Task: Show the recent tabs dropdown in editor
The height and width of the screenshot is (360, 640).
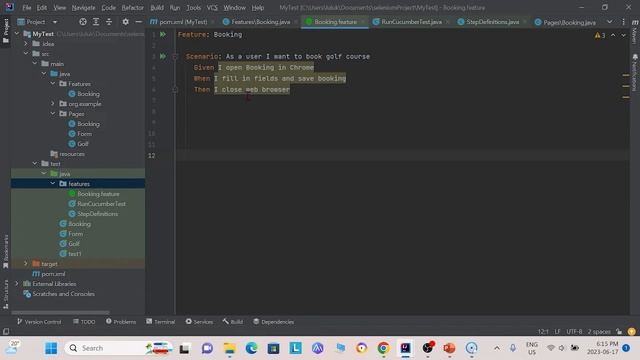Action: click(x=609, y=22)
